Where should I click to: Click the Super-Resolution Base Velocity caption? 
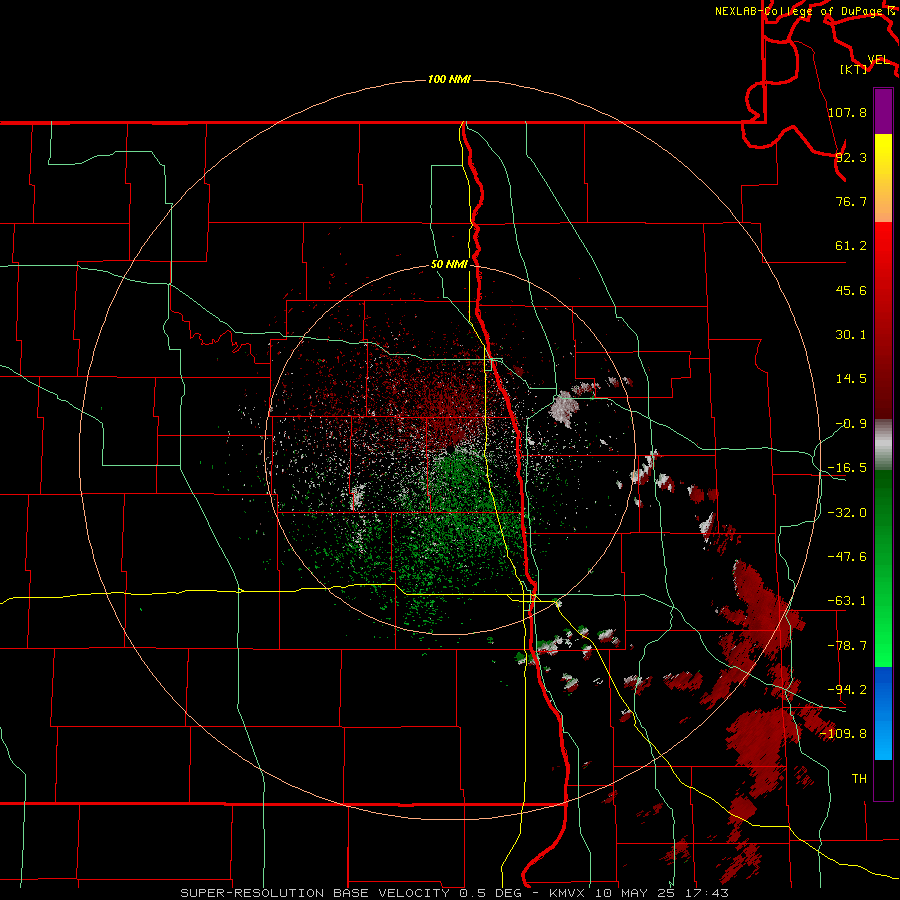pyautogui.click(x=455, y=893)
